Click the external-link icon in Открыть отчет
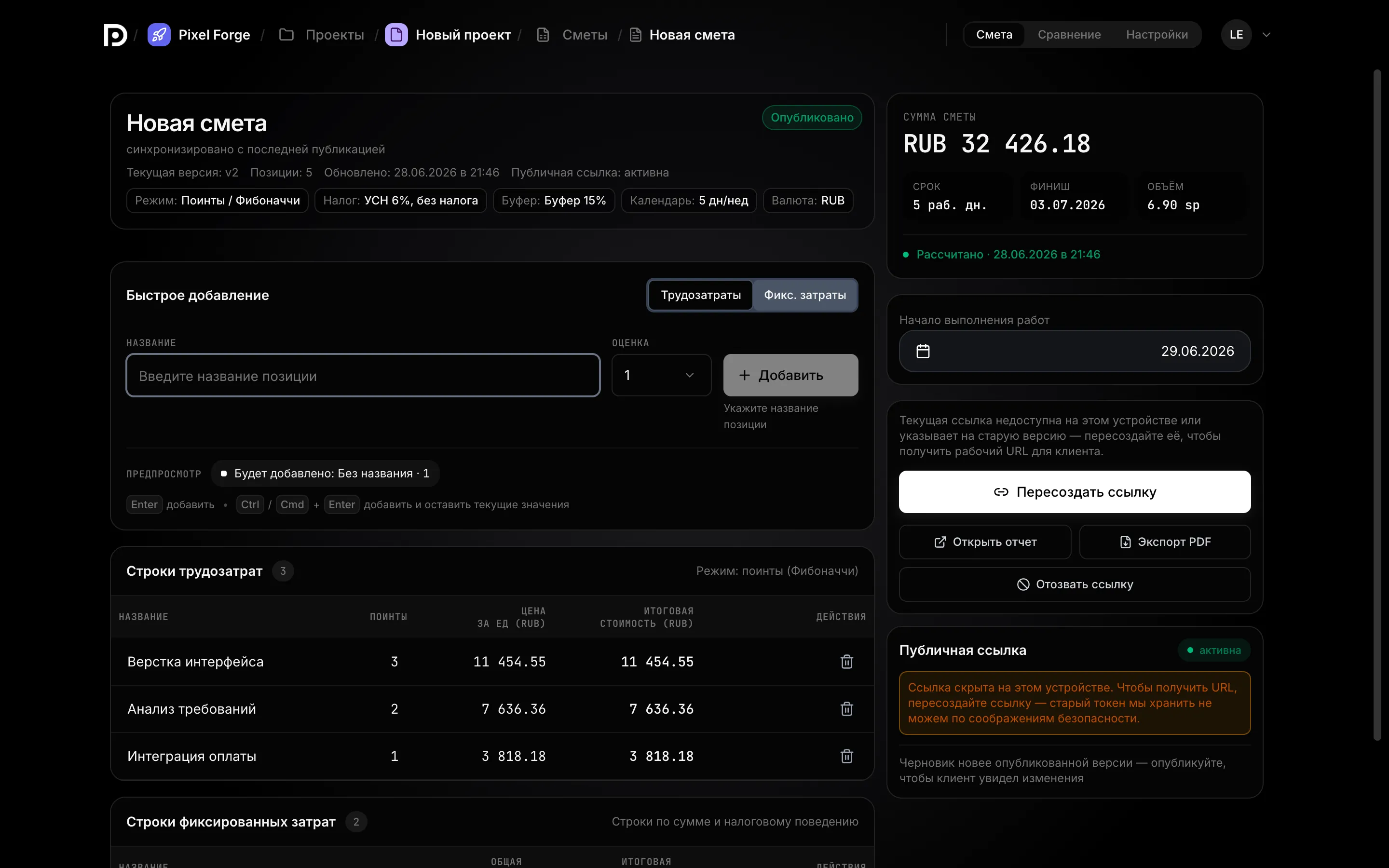1389x868 pixels. tap(940, 542)
